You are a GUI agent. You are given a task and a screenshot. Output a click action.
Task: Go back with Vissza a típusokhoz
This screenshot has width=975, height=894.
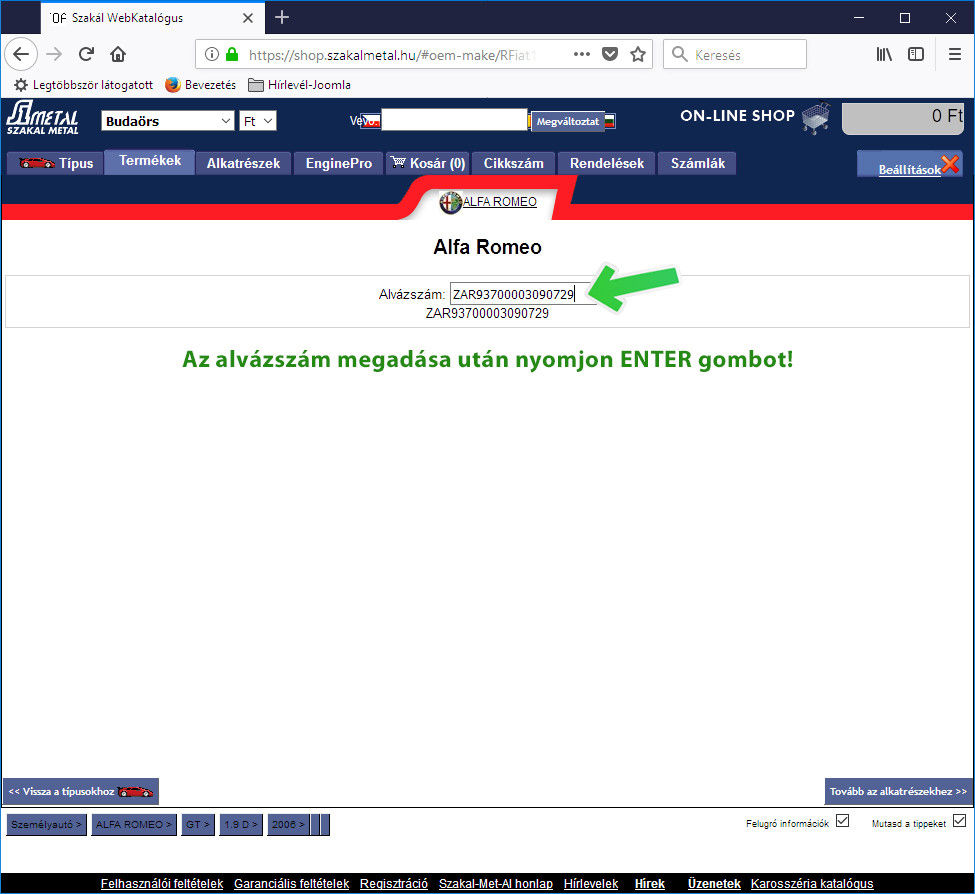(x=81, y=791)
